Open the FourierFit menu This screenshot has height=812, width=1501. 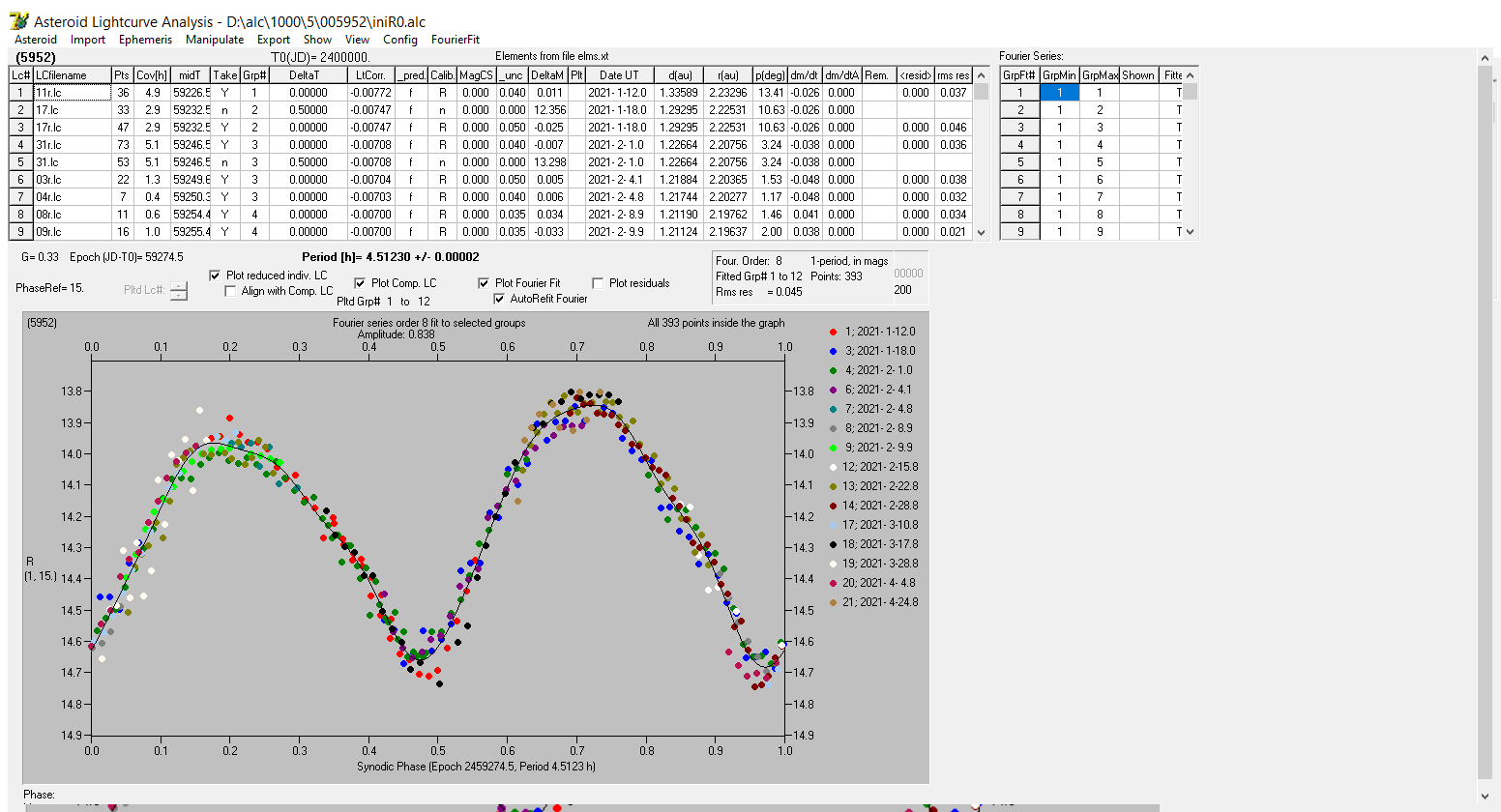(x=456, y=40)
